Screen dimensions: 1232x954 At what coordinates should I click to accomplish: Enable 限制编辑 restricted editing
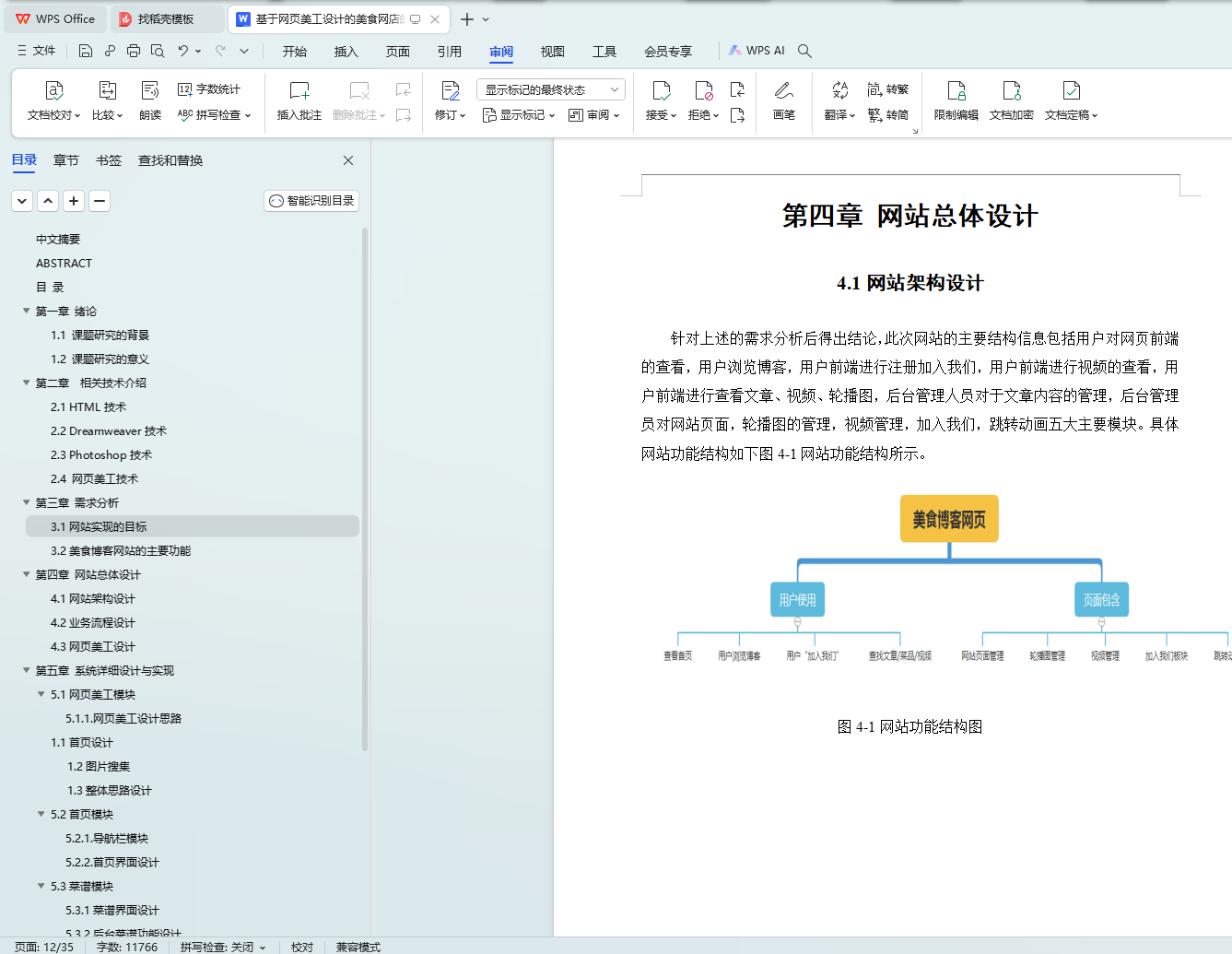click(958, 101)
